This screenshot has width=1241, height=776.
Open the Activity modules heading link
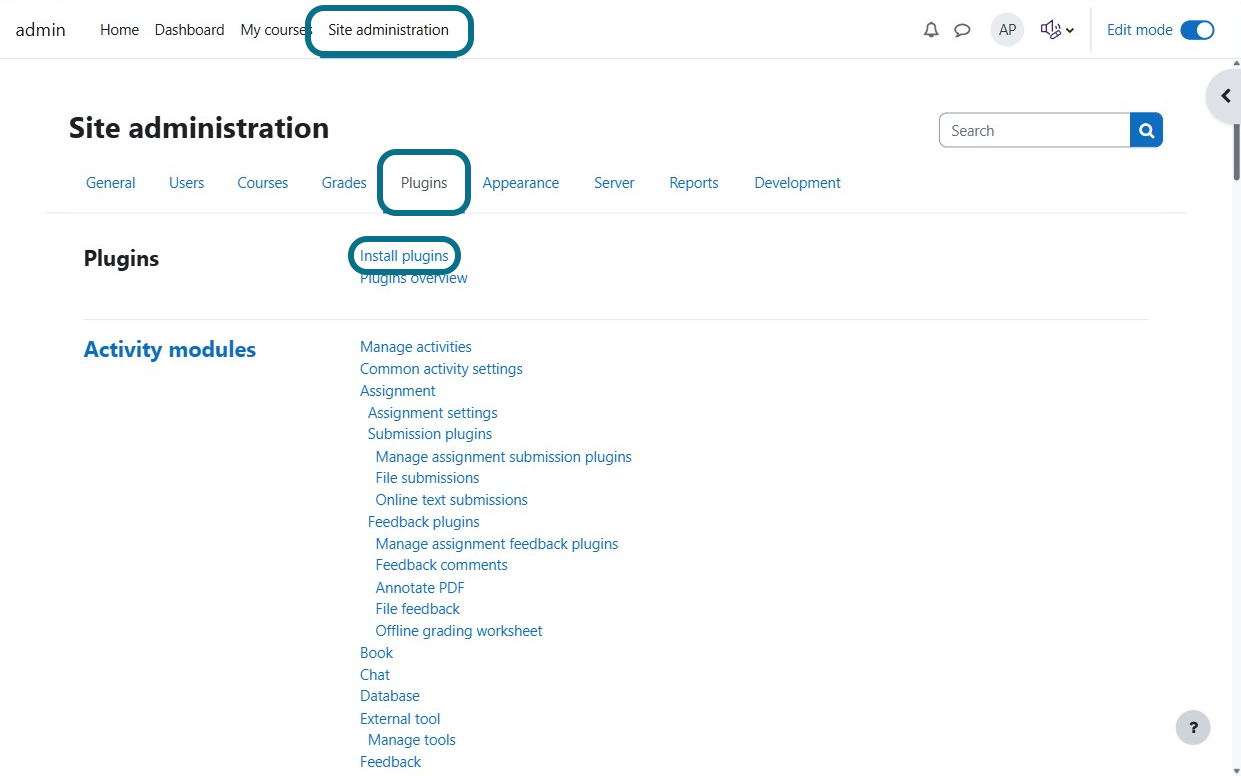pyautogui.click(x=170, y=350)
